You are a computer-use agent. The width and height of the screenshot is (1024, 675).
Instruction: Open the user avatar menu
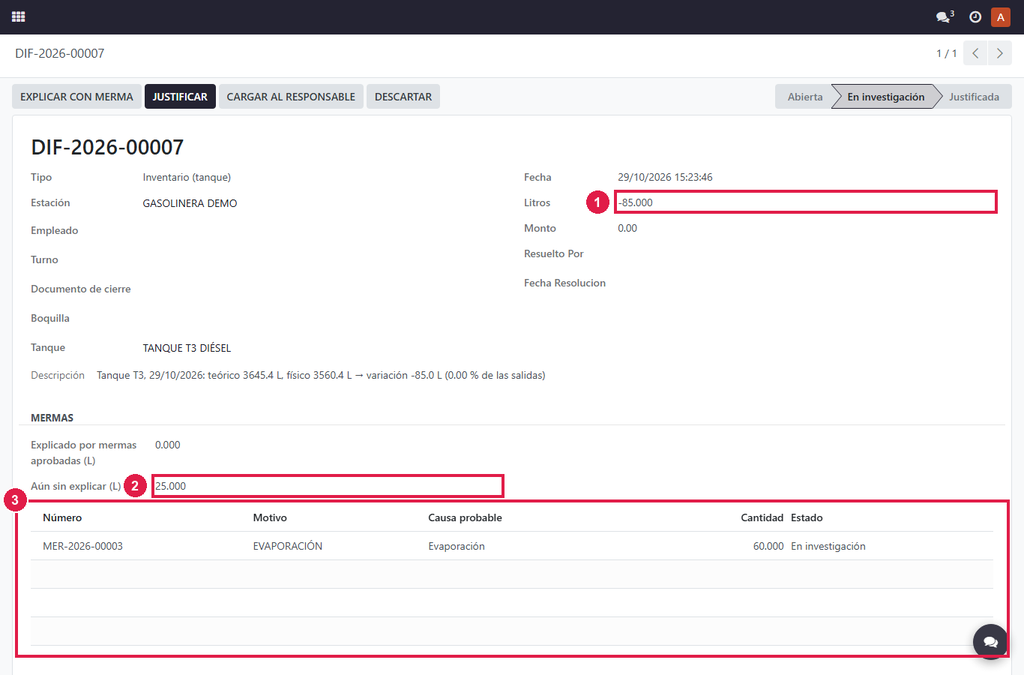[x=1000, y=17]
